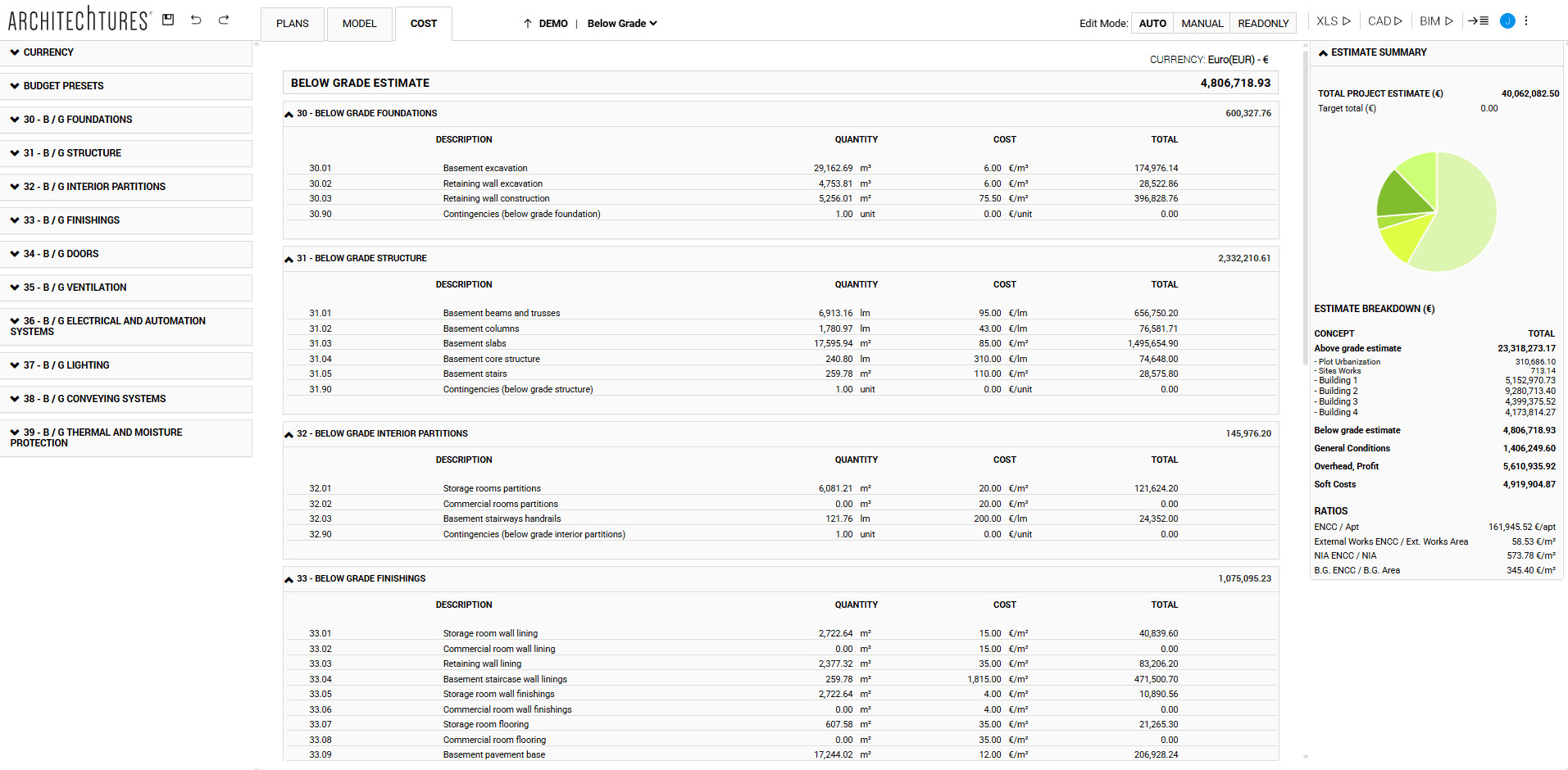Open the Below Grade view dropdown
The width and height of the screenshot is (1568, 770).
[x=621, y=23]
